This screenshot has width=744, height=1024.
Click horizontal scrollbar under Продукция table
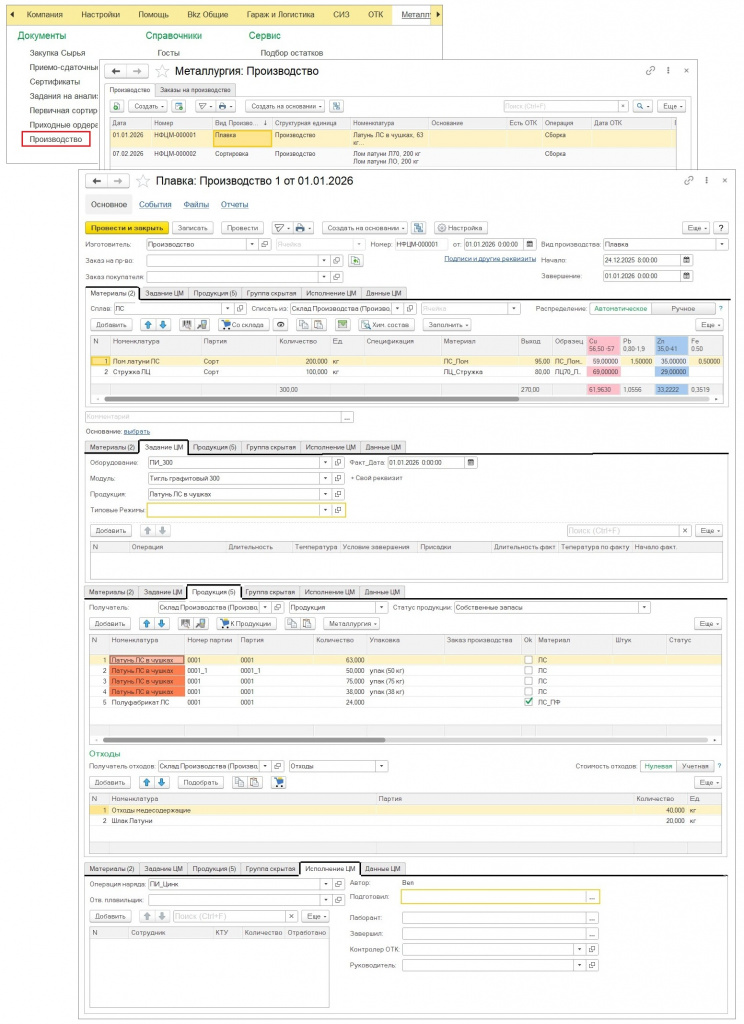pyautogui.click(x=244, y=740)
